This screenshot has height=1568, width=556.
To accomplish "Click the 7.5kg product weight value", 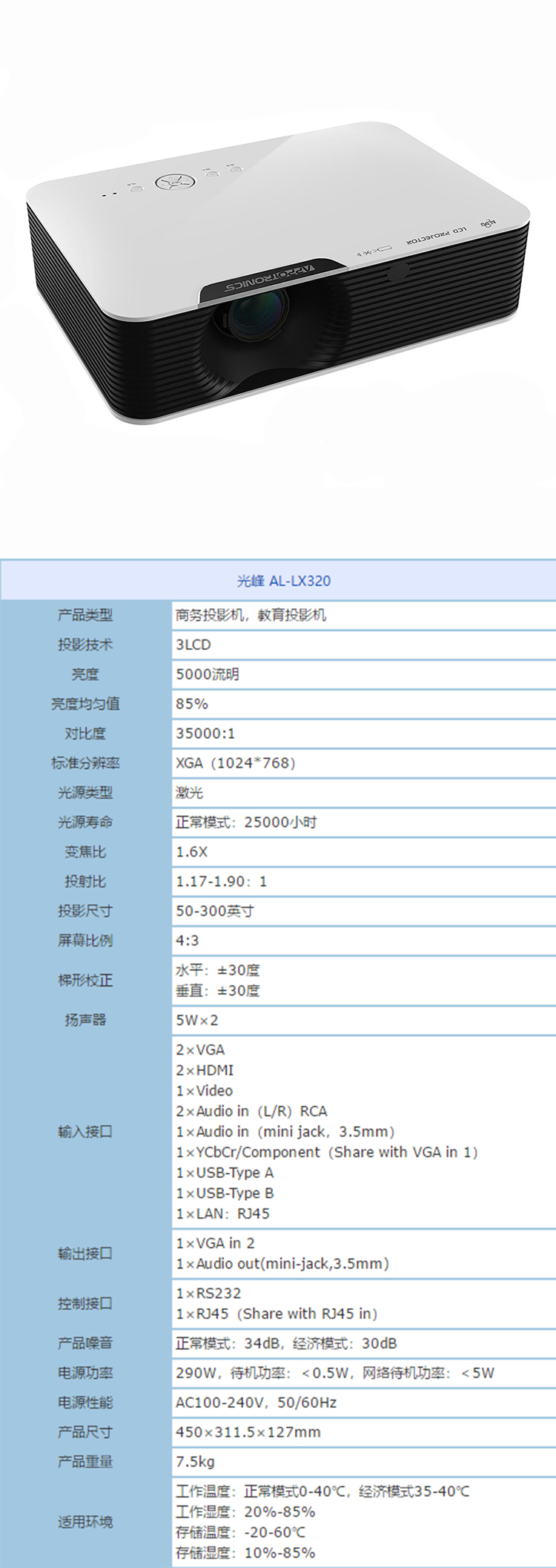I will pyautogui.click(x=195, y=1462).
